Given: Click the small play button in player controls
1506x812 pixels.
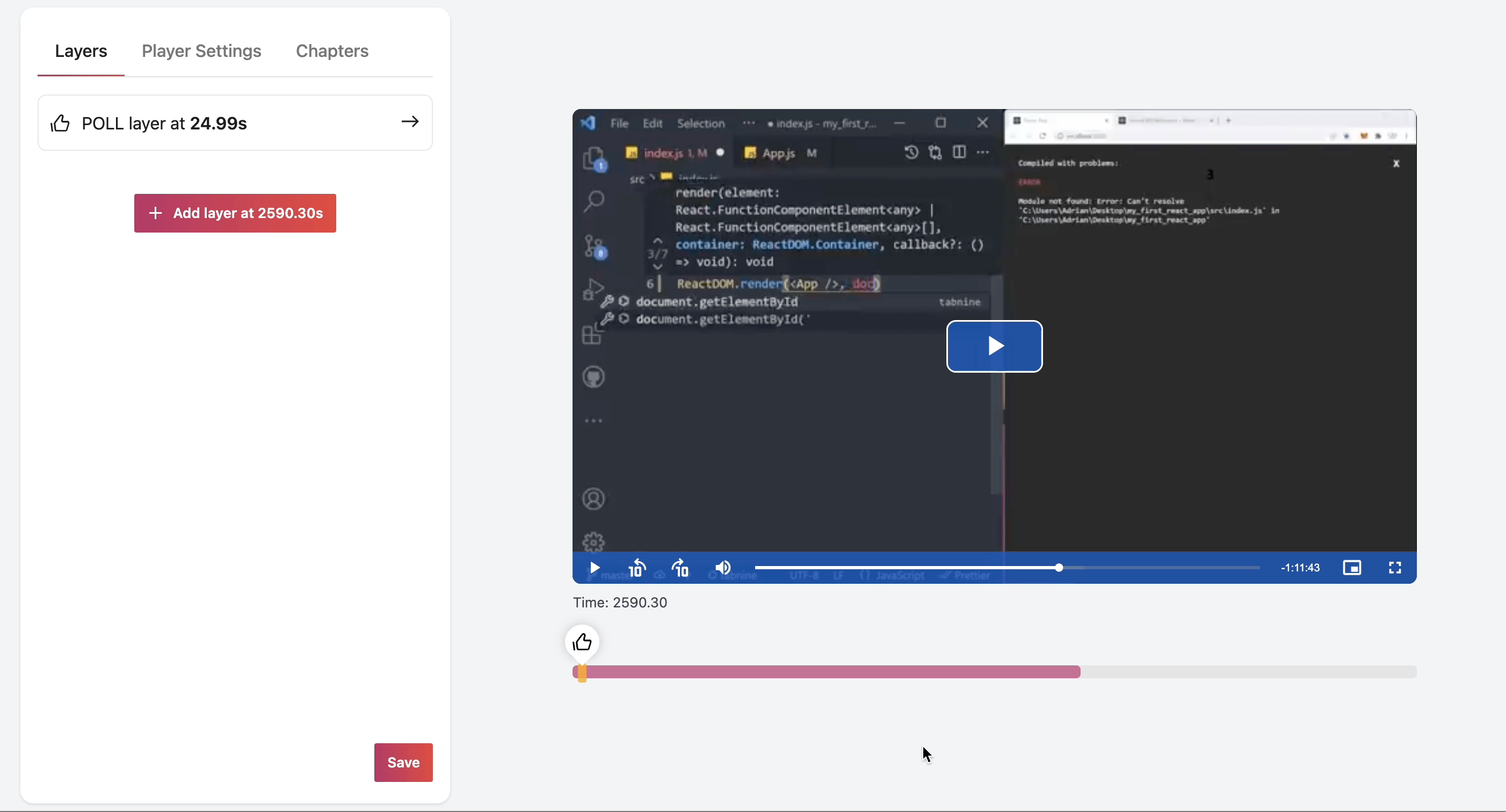Looking at the screenshot, I should coord(595,568).
